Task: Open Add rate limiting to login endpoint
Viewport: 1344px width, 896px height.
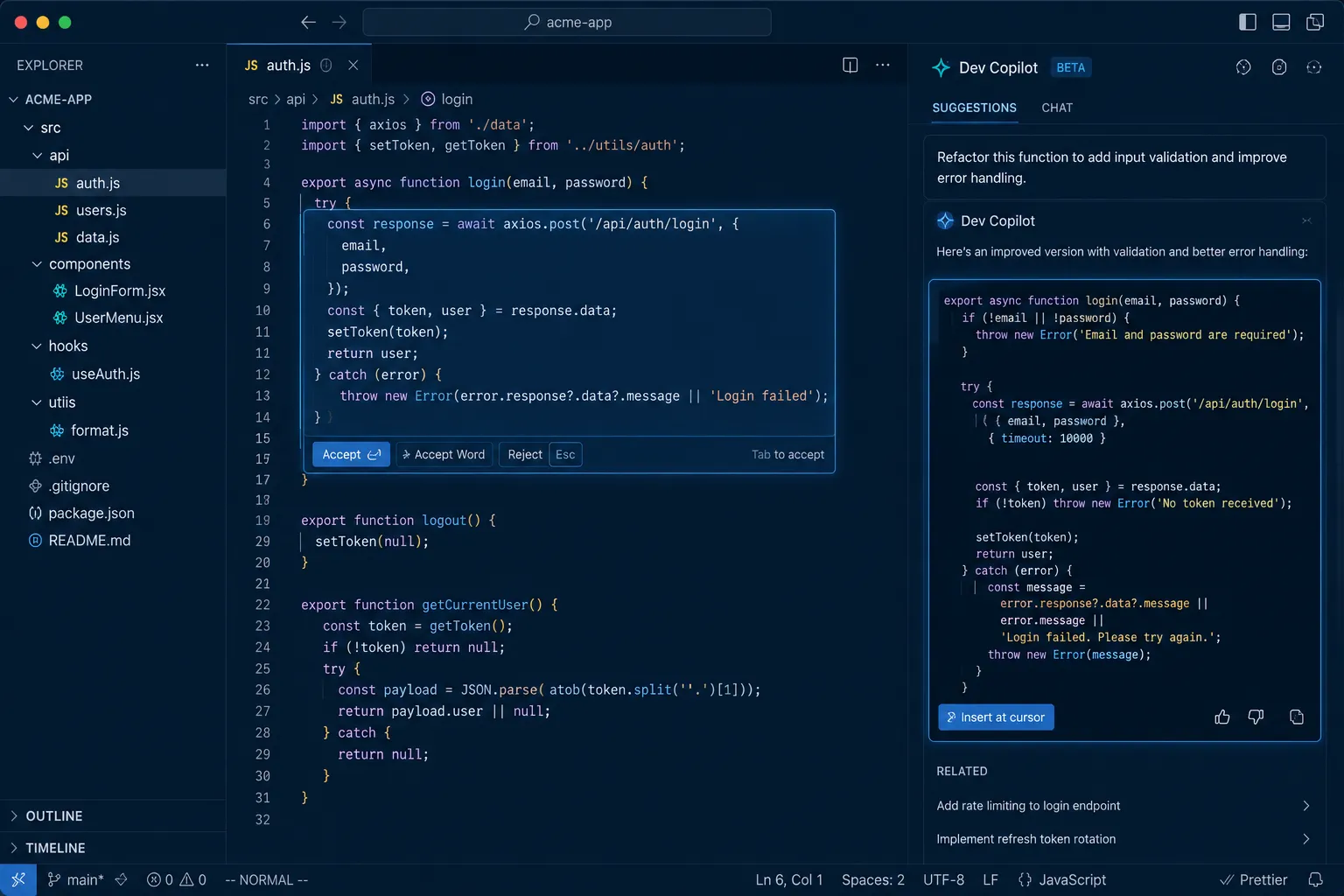Action: [1123, 806]
